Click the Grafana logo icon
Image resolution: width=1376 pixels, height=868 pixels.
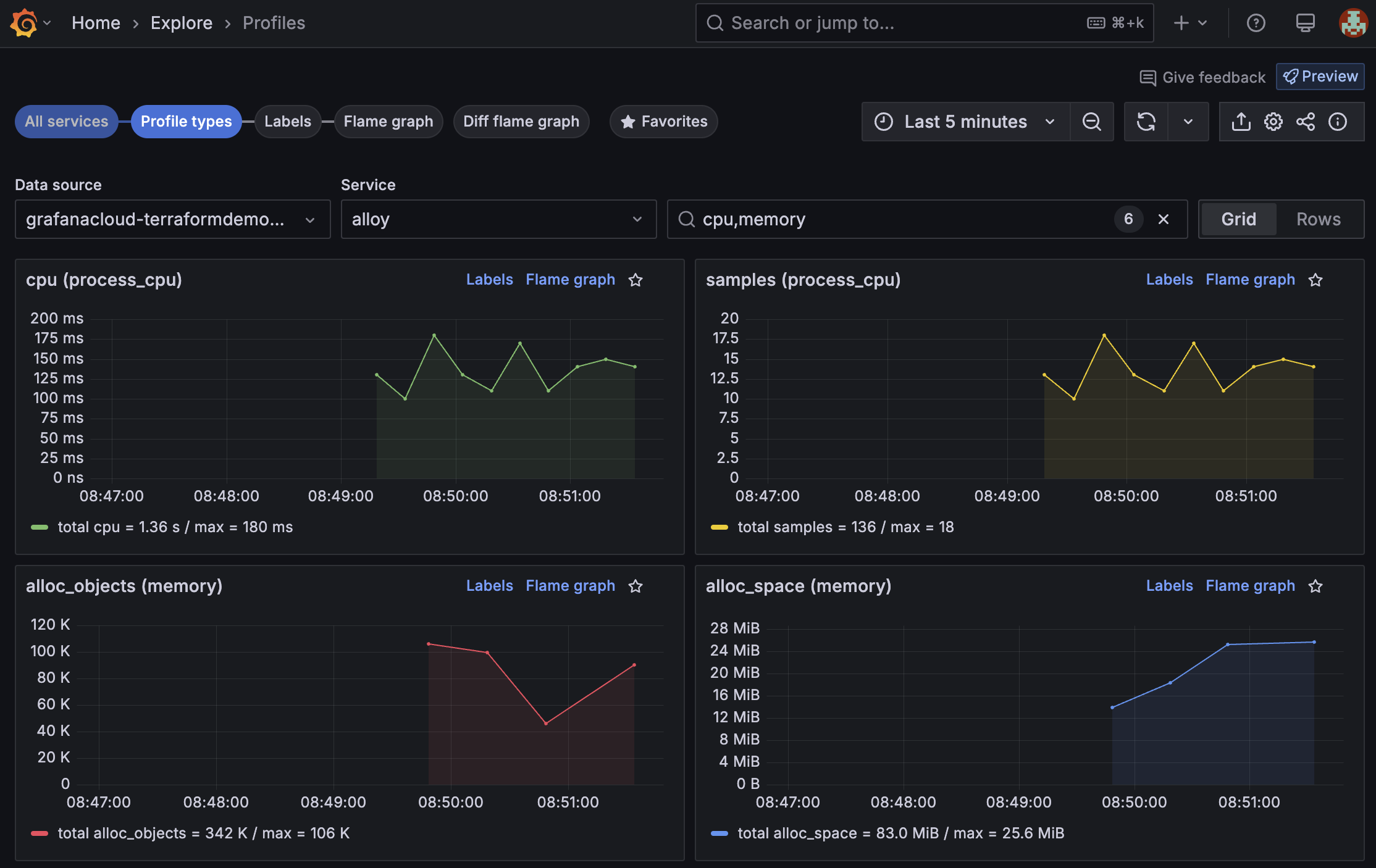[x=23, y=23]
